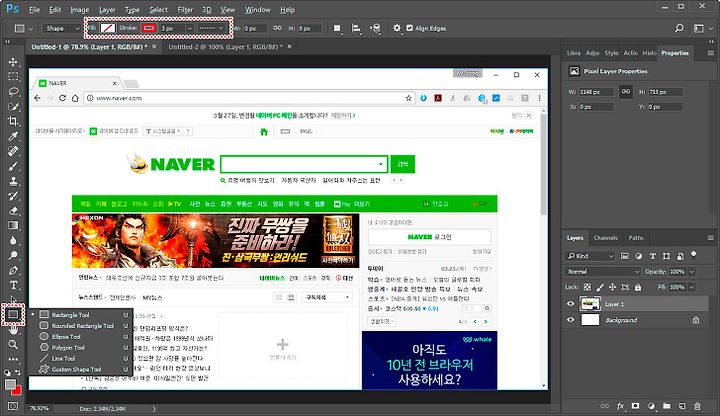
Task: Create a new group folder icon
Action: point(667,406)
